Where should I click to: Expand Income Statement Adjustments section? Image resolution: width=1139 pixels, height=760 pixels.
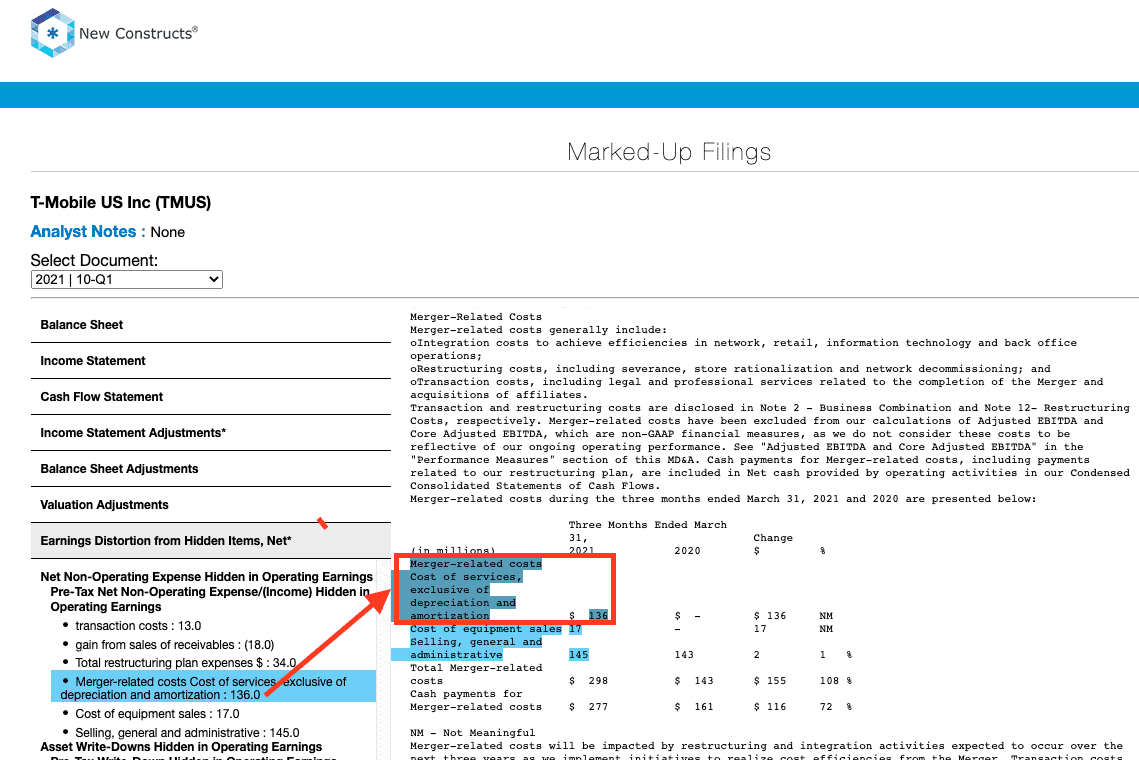pyautogui.click(x=211, y=433)
